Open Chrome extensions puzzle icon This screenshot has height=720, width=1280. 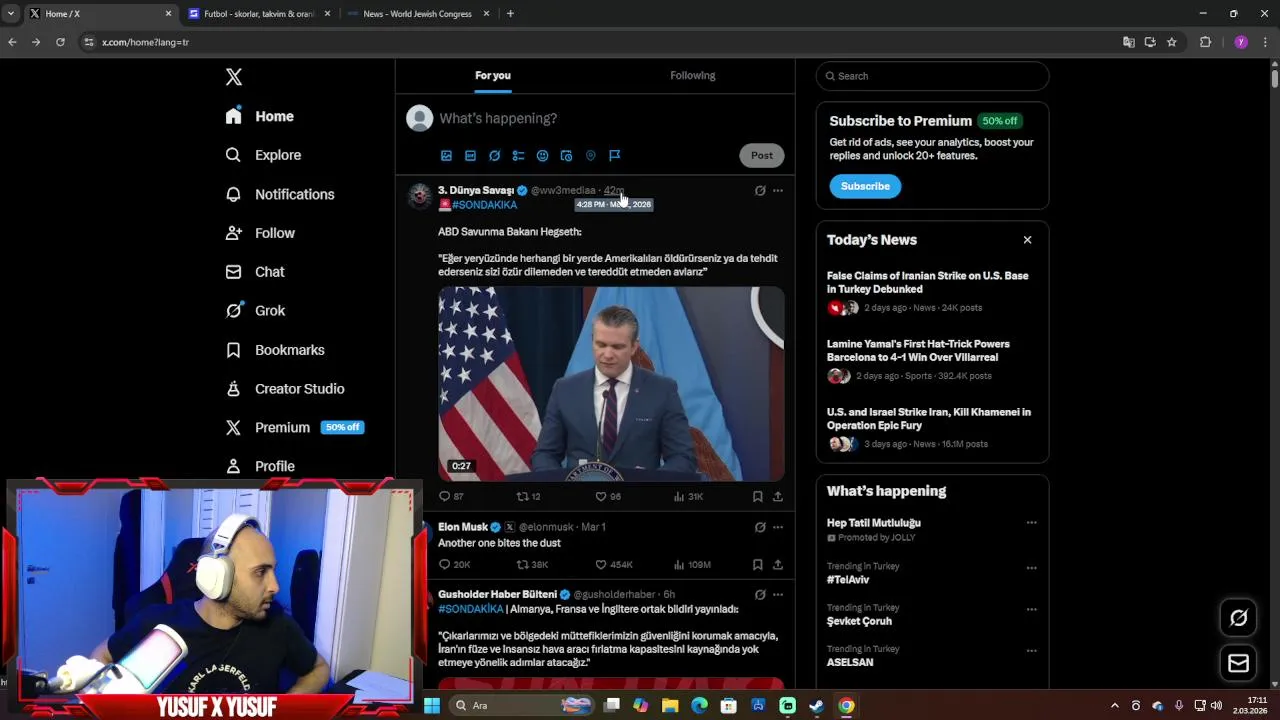1205,42
